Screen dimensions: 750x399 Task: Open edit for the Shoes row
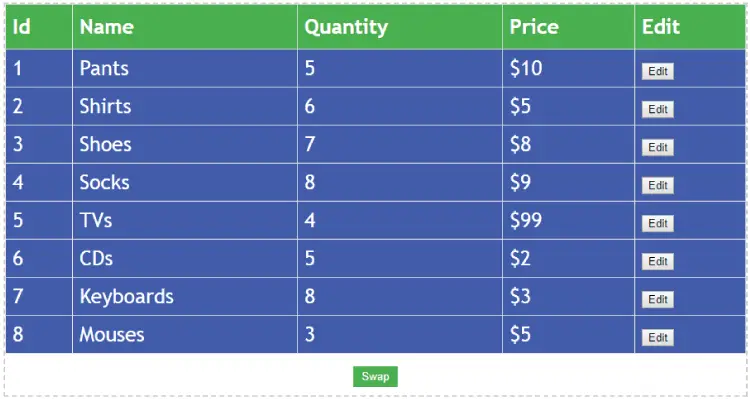point(658,147)
